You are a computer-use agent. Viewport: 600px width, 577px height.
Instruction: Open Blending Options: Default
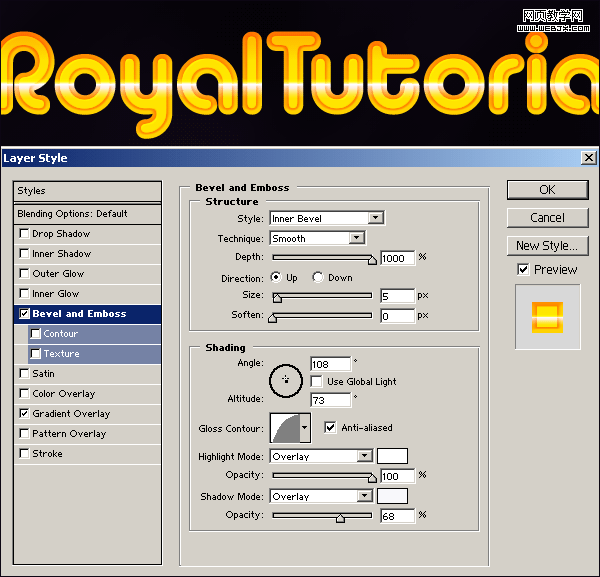(x=87, y=214)
